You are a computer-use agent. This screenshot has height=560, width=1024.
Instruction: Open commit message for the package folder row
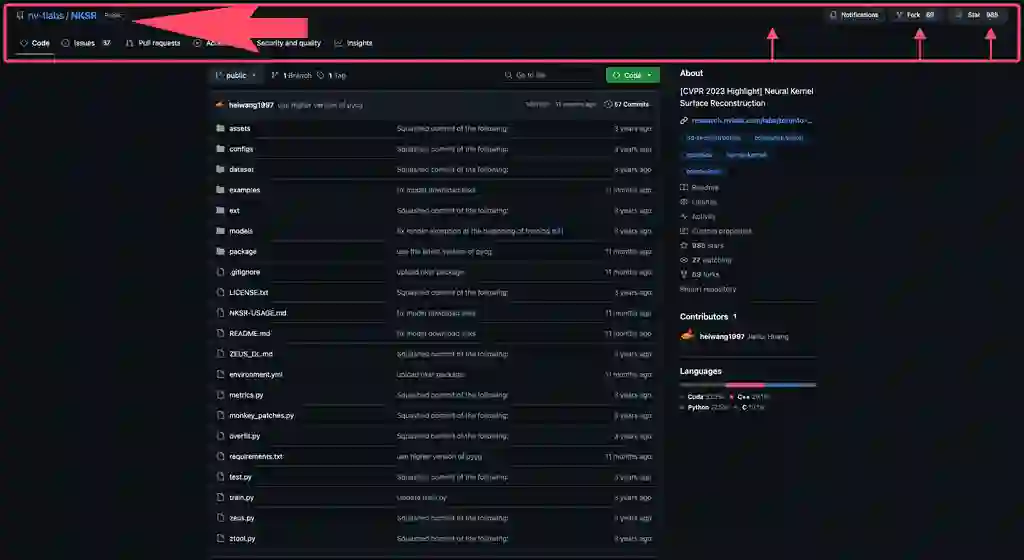pos(444,251)
